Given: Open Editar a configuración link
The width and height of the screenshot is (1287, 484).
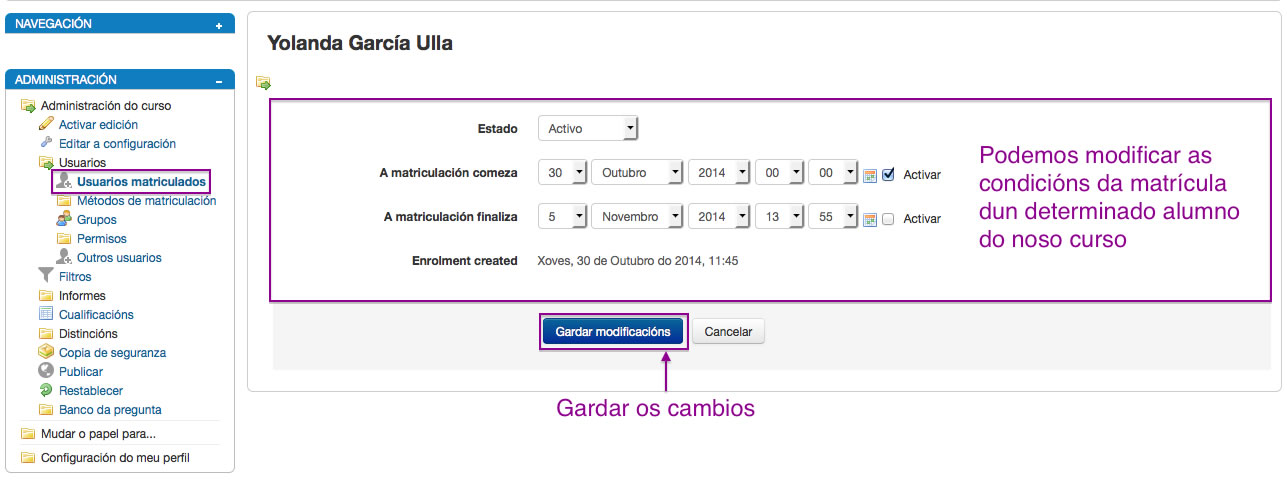Looking at the screenshot, I should pos(117,144).
